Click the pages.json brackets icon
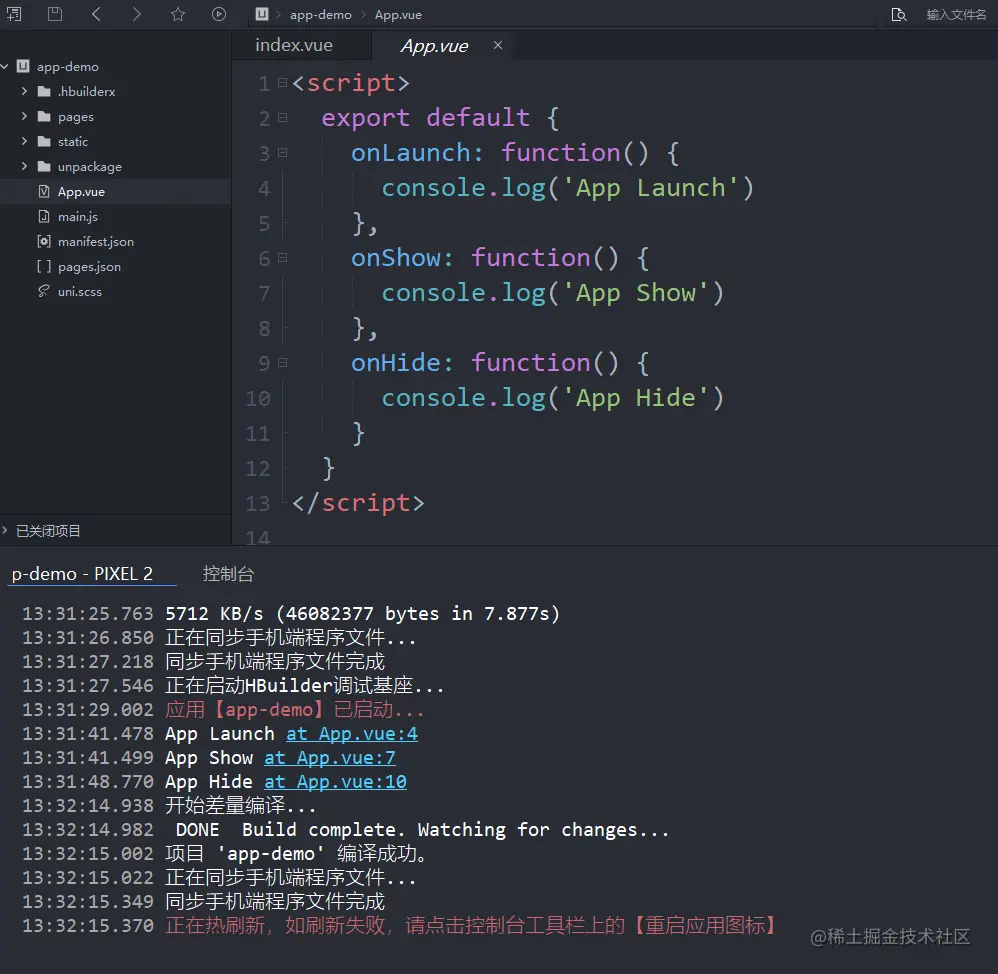Viewport: 998px width, 974px height. tap(44, 266)
